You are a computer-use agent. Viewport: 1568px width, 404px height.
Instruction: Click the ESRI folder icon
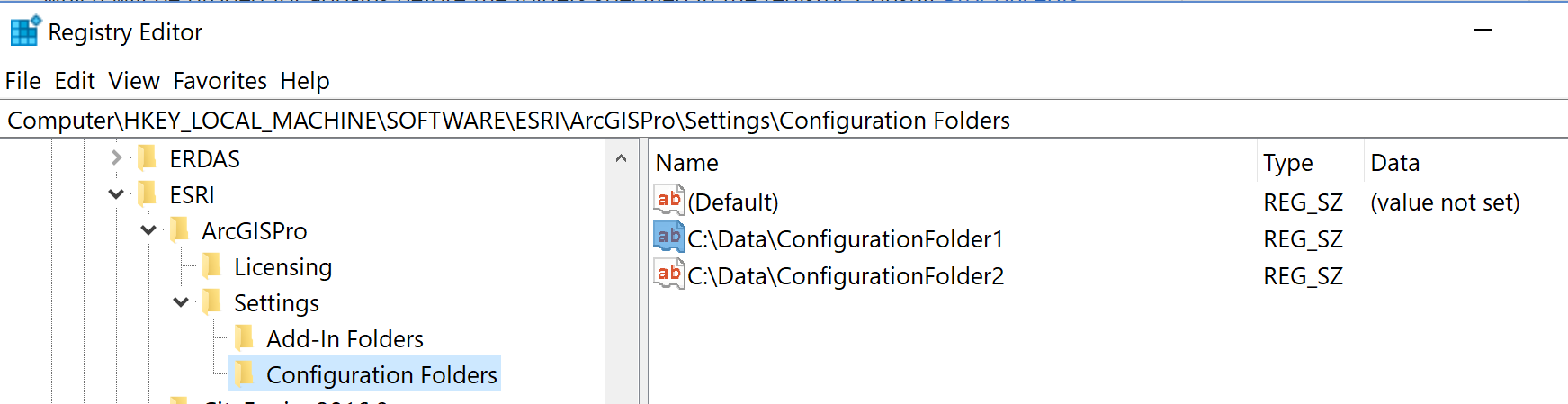(x=148, y=194)
